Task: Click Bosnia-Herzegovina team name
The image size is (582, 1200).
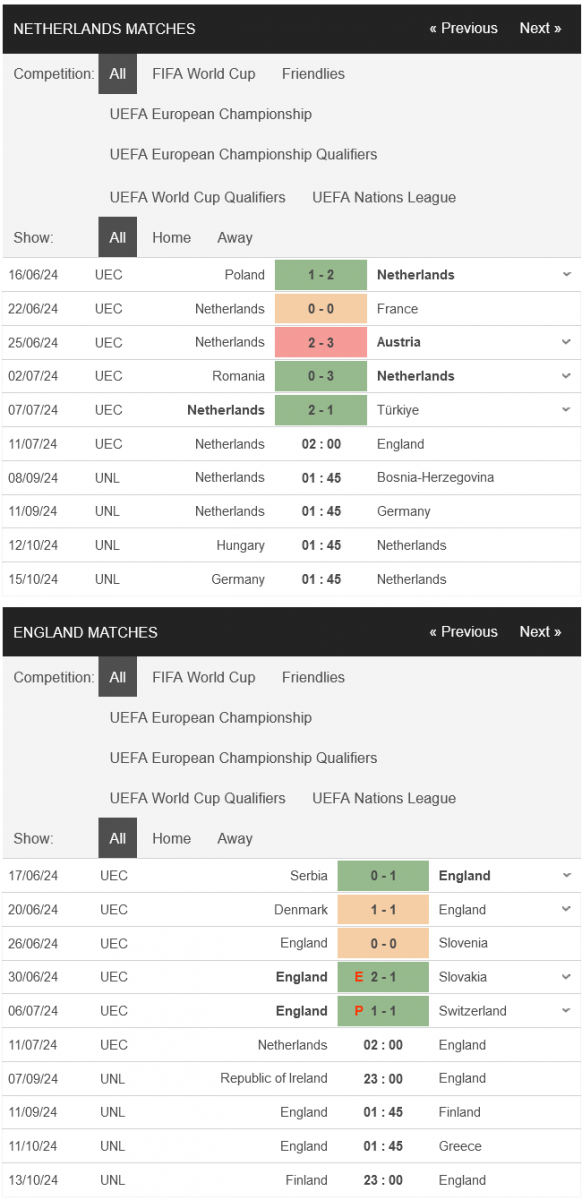Action: 435,477
